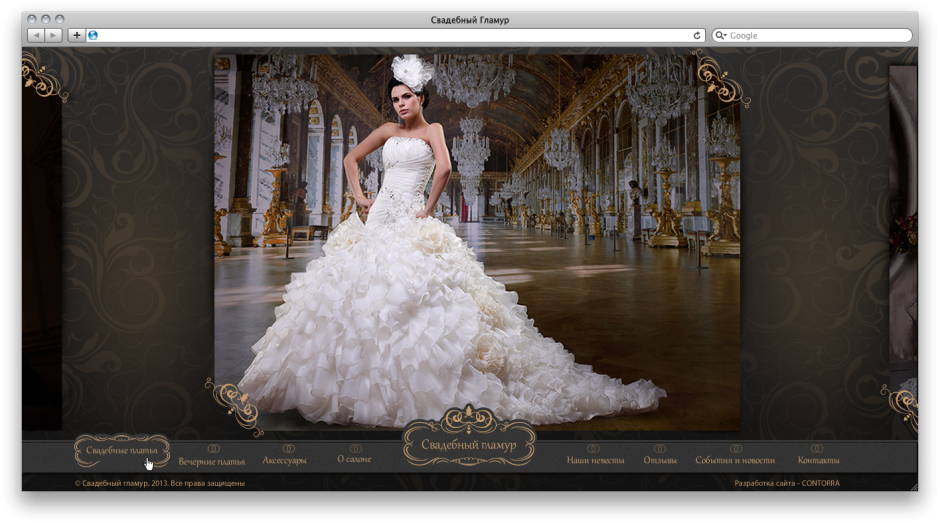Click the browser Forward arrow button
This screenshot has width=940, height=523.
(x=53, y=35)
